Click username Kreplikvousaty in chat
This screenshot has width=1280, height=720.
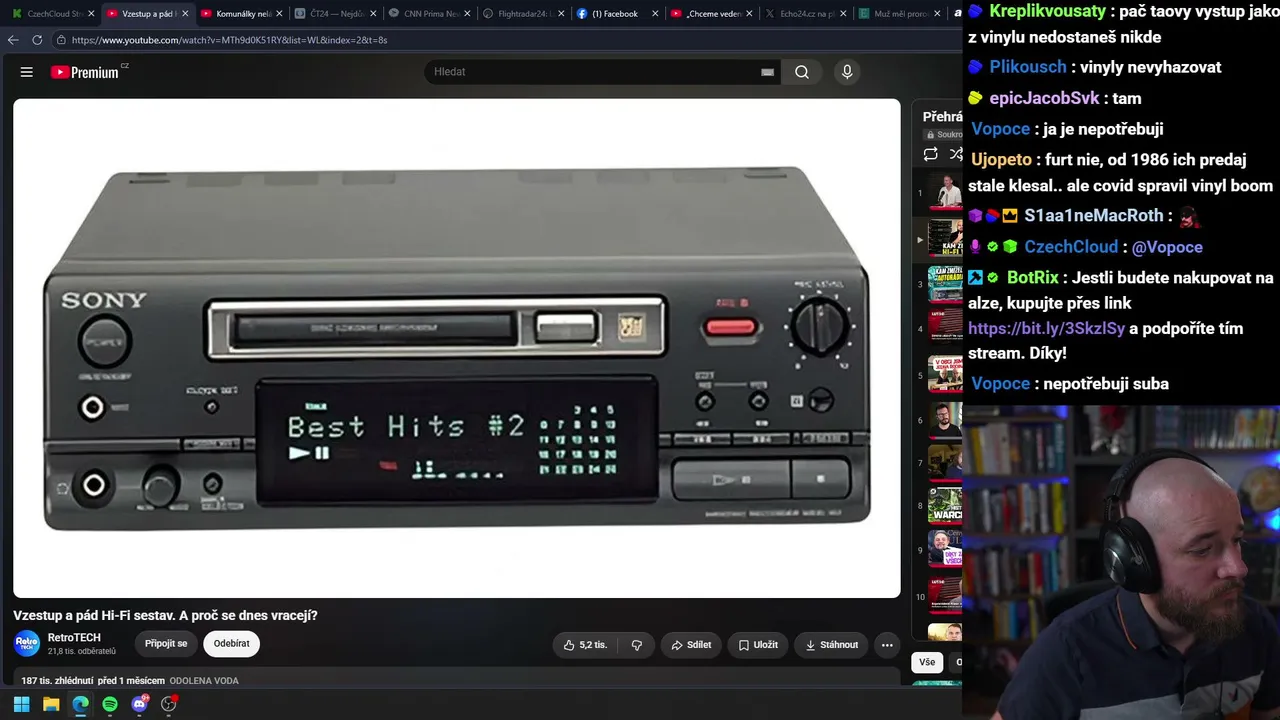(1048, 11)
